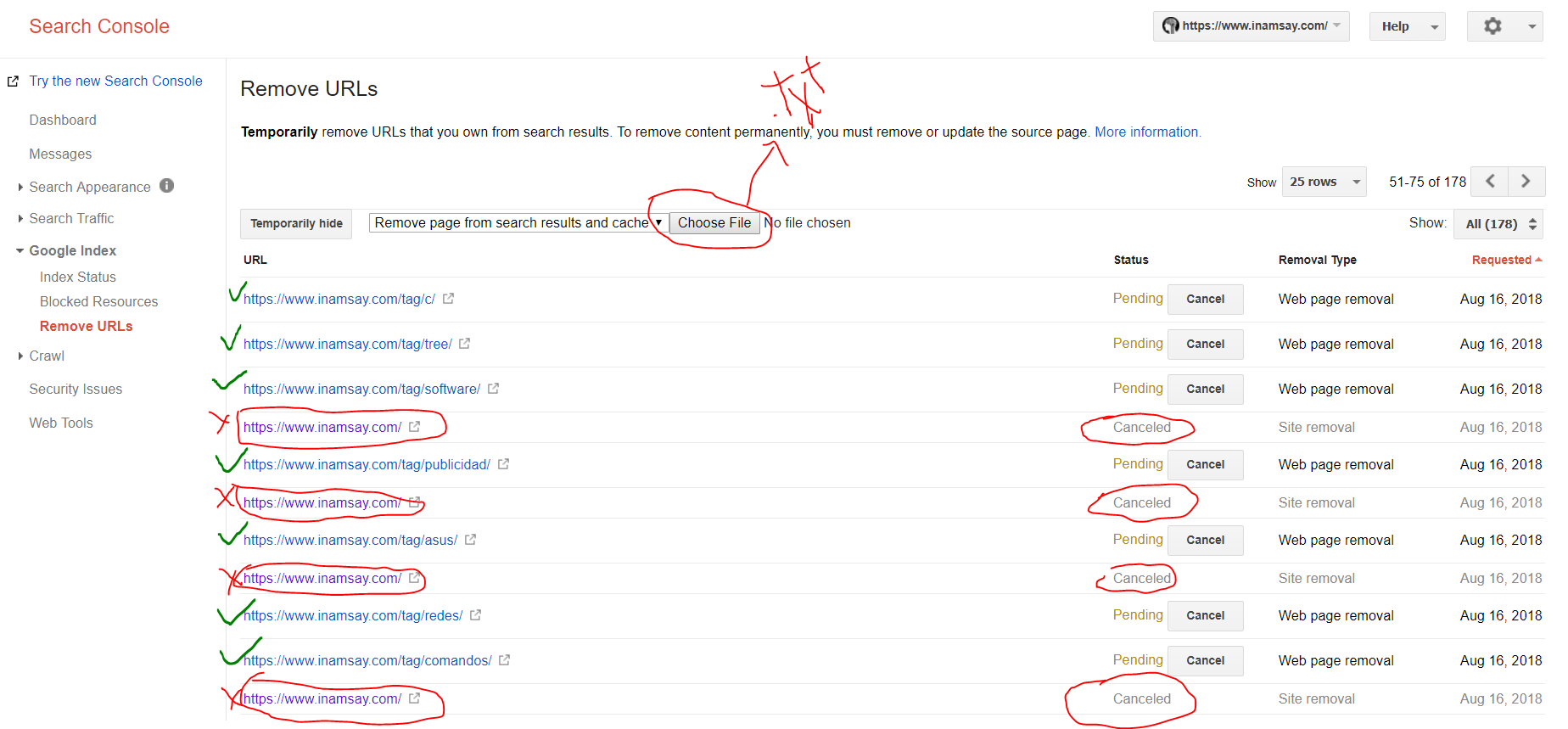Viewport: 1568px width, 729px height.
Task: Open external link icon for tag/c/ URL
Action: pos(448,299)
